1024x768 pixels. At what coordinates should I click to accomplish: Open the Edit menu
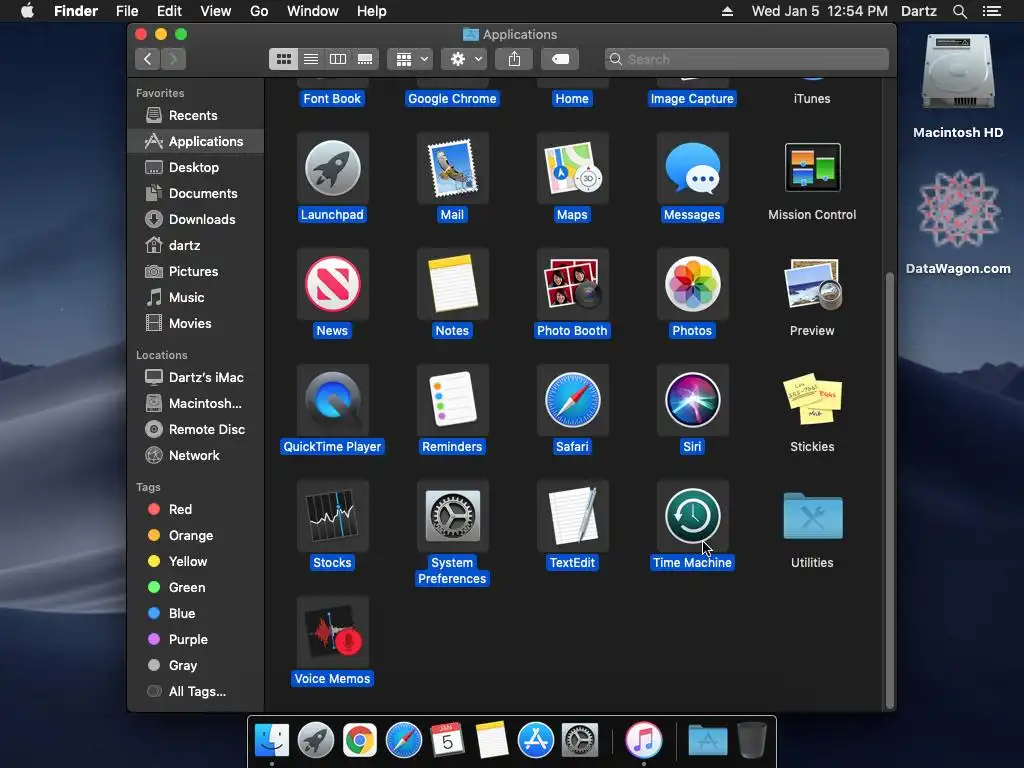(x=169, y=11)
